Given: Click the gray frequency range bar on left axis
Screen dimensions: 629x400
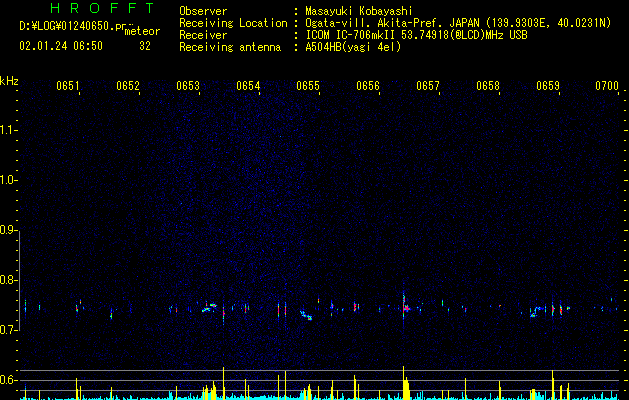Looking at the screenshot, I should [x=20, y=280].
